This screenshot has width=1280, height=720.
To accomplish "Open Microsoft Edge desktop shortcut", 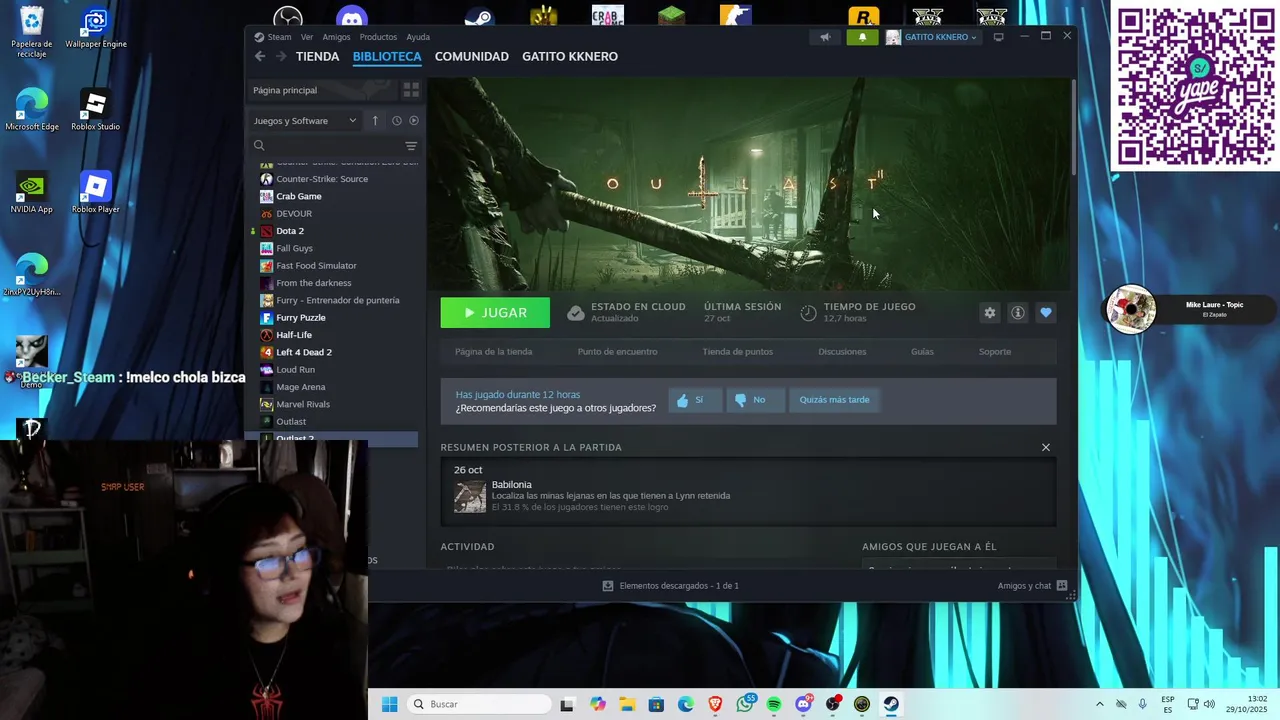I will tap(32, 110).
